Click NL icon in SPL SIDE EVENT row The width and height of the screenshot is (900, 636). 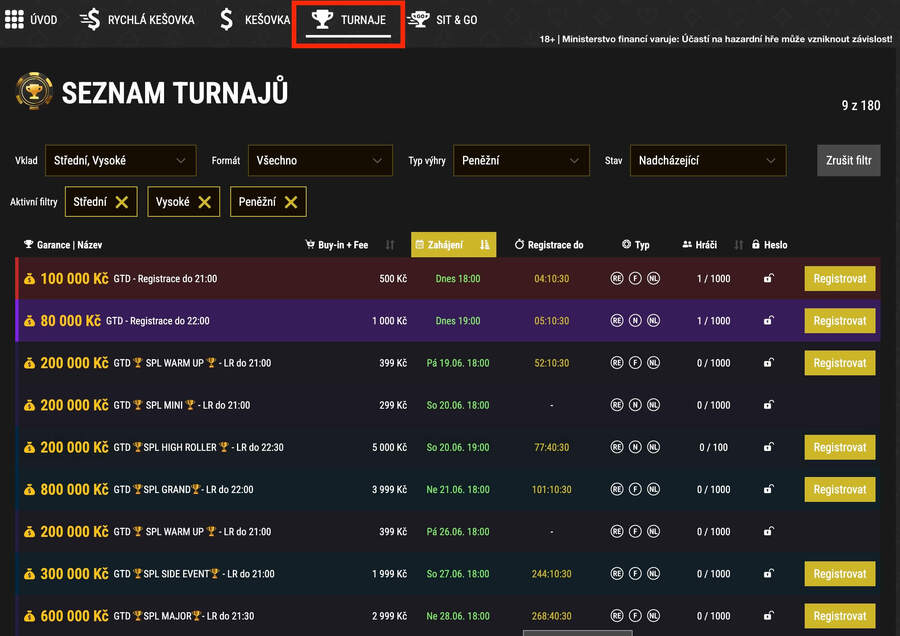(653, 574)
